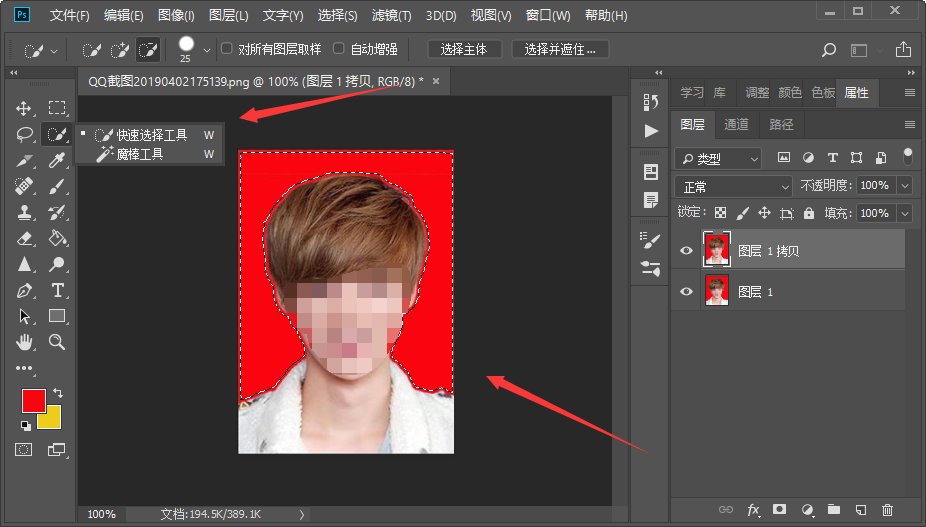Viewport: 926px width, 527px height.
Task: Select the Clone Stamp tool
Action: point(24,212)
